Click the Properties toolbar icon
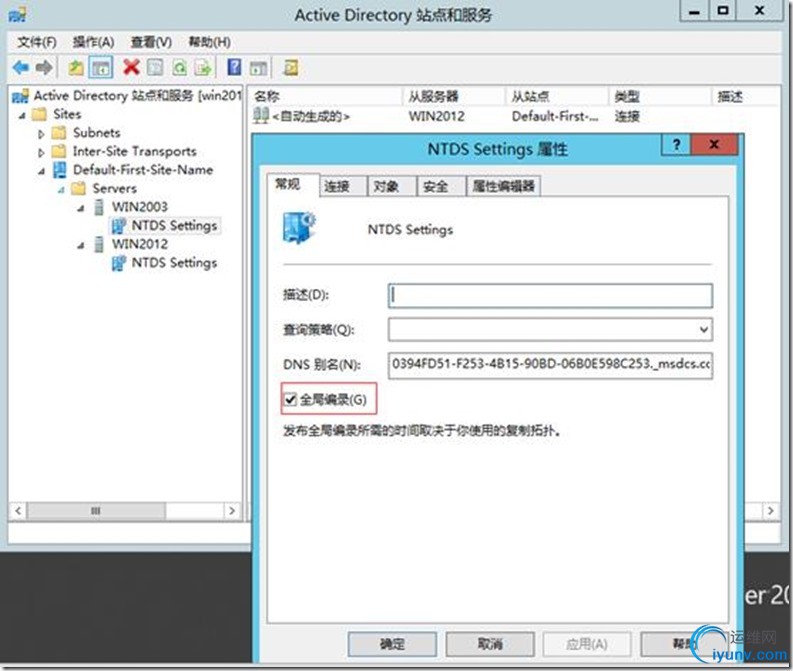Image resolution: width=793 pixels, height=671 pixels. pyautogui.click(x=155, y=67)
